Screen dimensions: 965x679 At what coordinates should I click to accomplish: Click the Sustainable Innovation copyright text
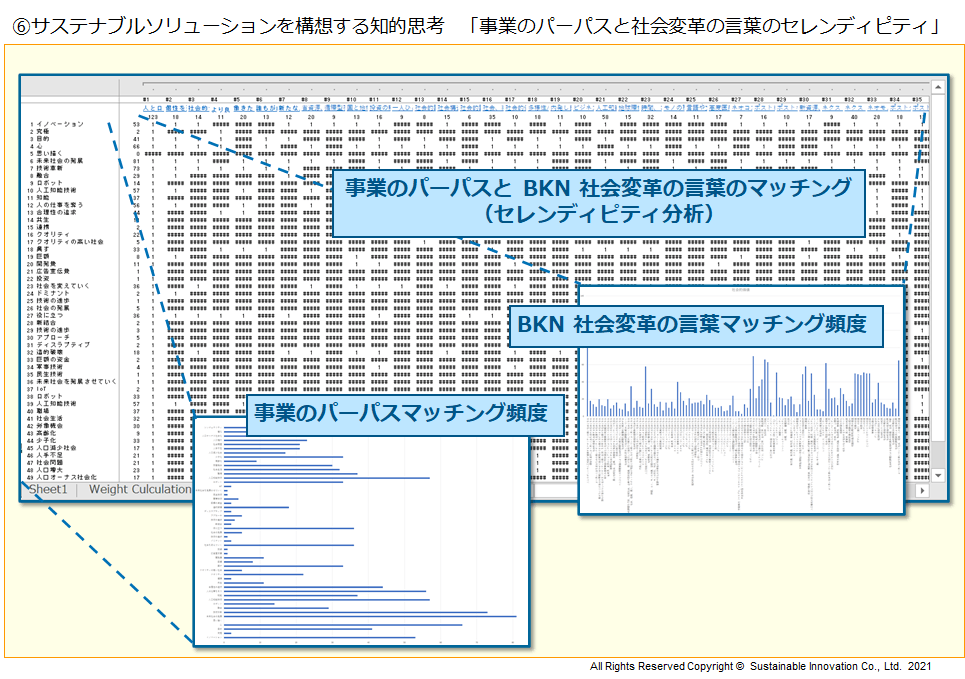pos(760,662)
